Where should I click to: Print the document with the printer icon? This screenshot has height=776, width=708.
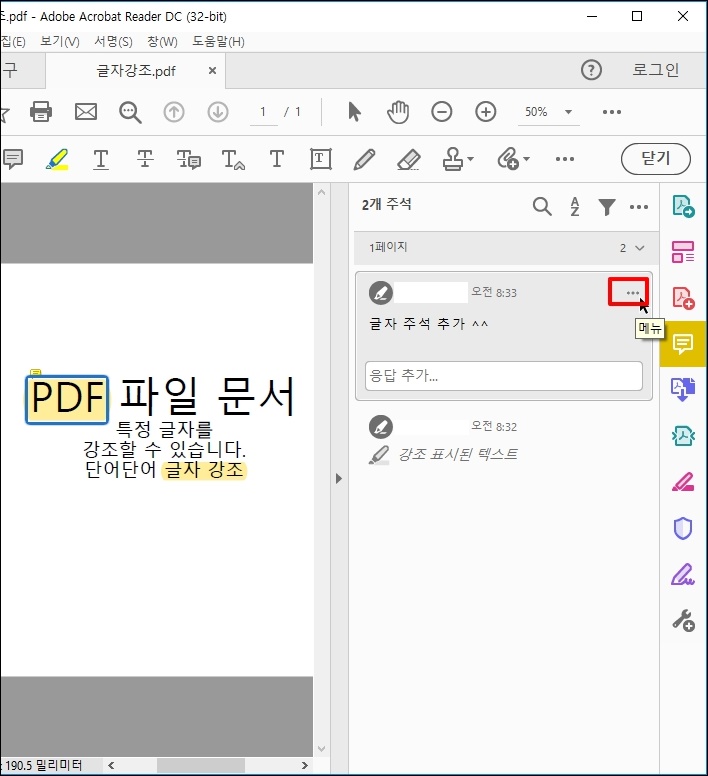(x=41, y=111)
